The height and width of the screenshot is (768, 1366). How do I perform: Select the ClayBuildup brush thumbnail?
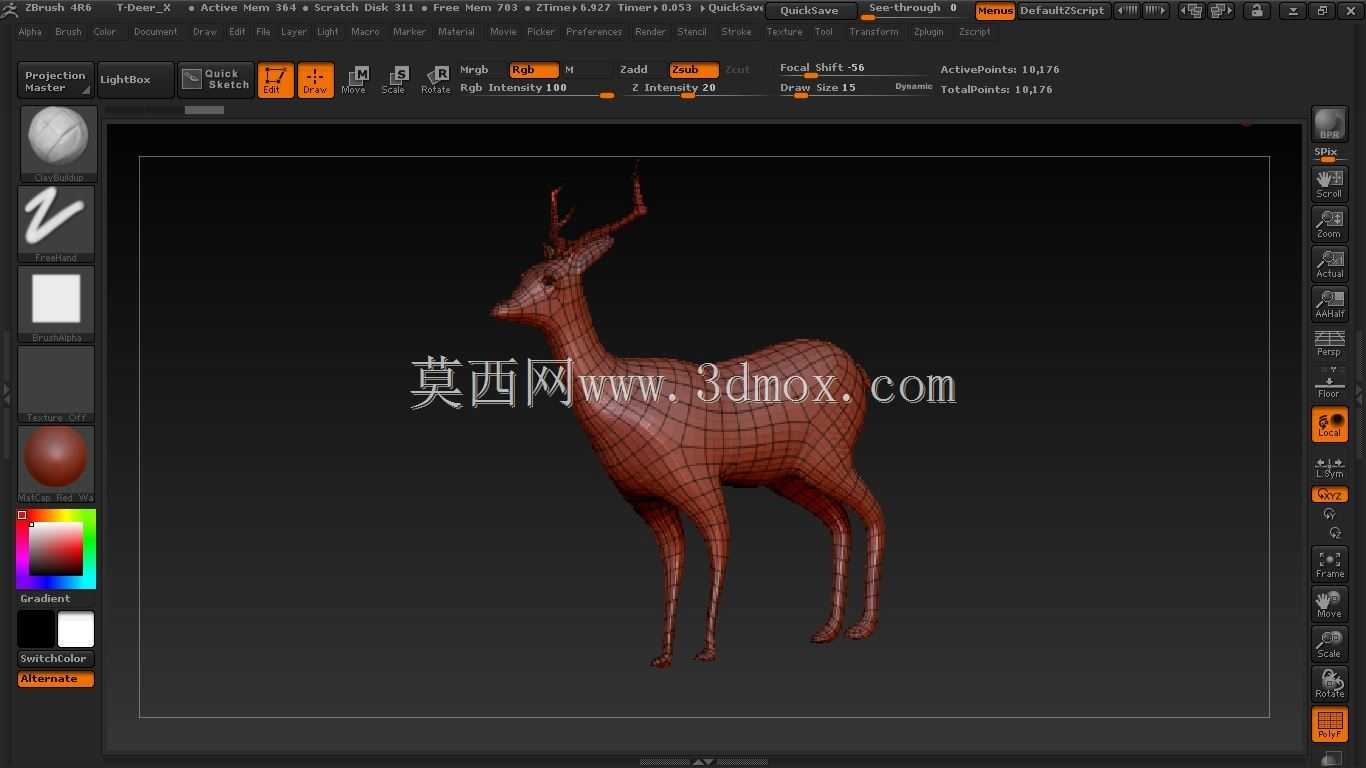tap(58, 144)
